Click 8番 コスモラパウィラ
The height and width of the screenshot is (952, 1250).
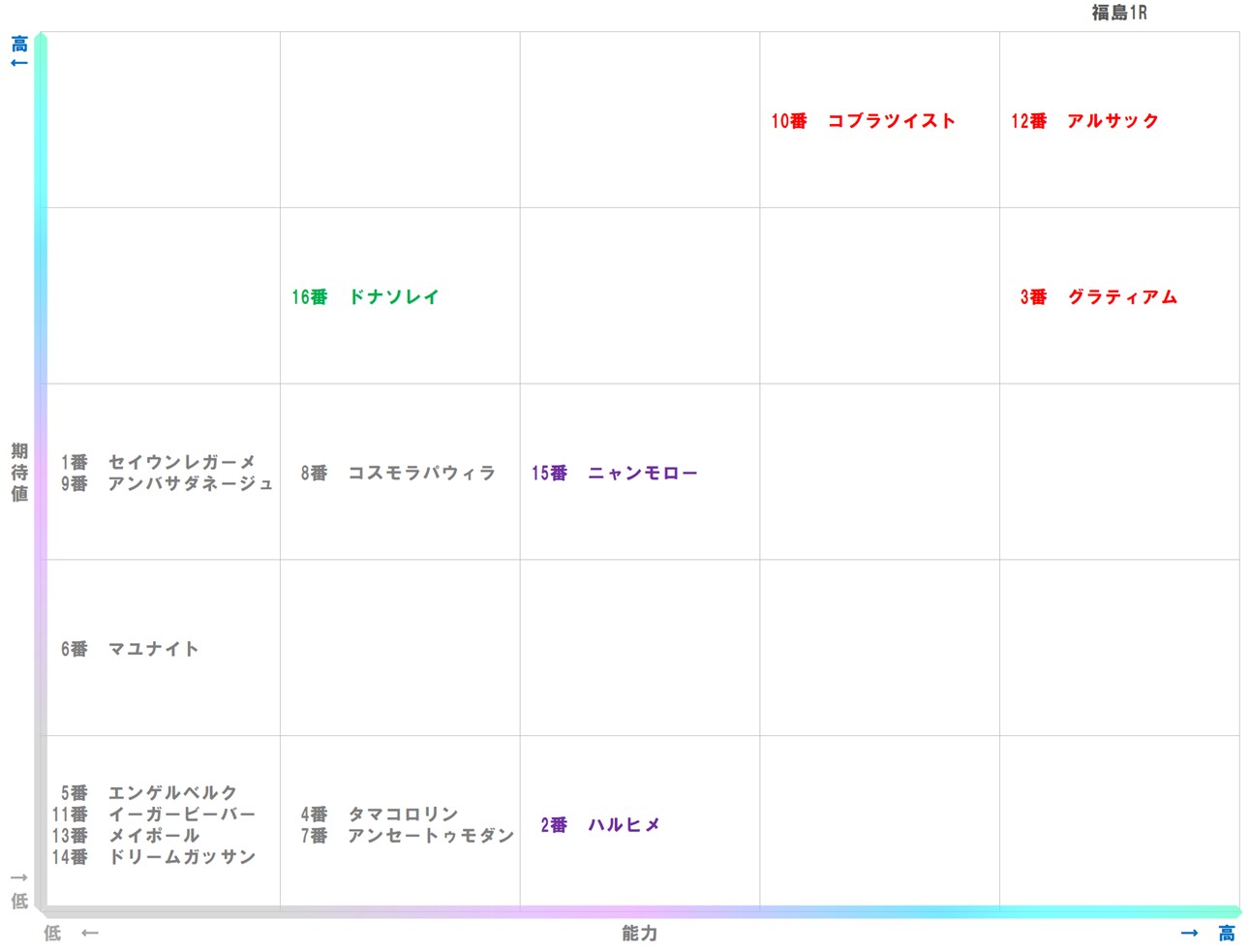coord(395,474)
